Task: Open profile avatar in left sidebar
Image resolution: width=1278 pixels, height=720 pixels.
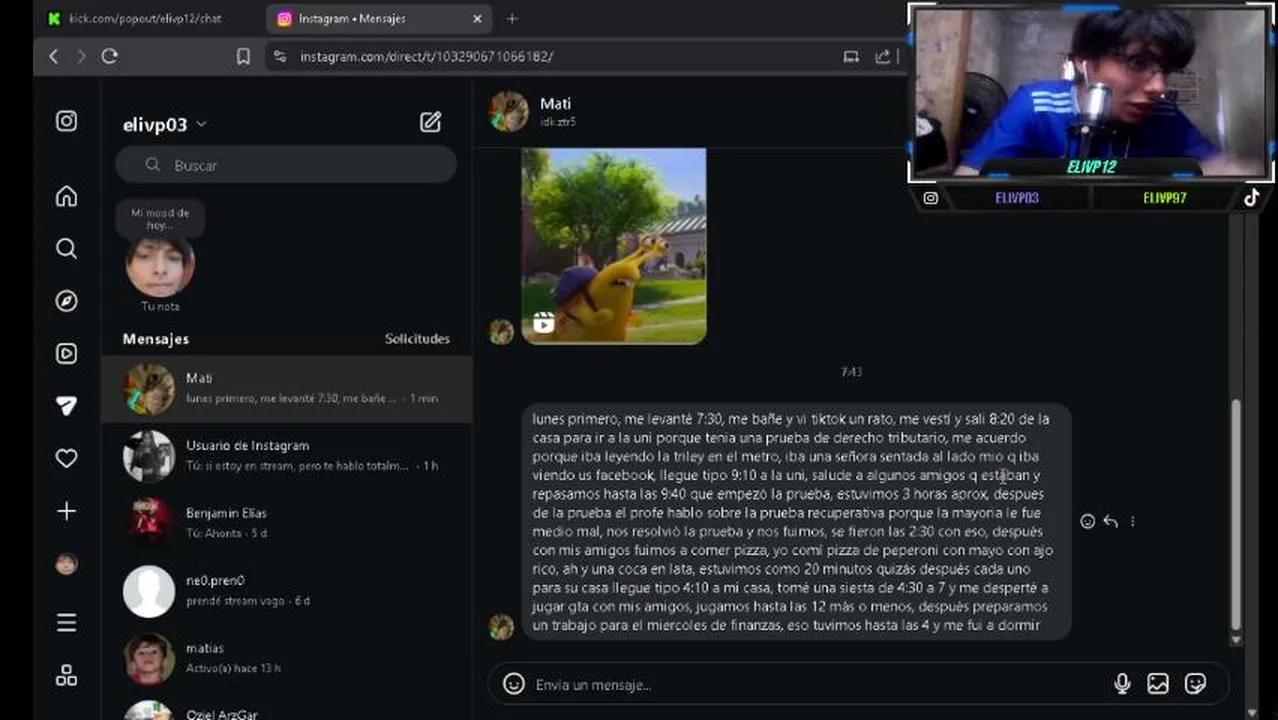Action: [x=66, y=564]
